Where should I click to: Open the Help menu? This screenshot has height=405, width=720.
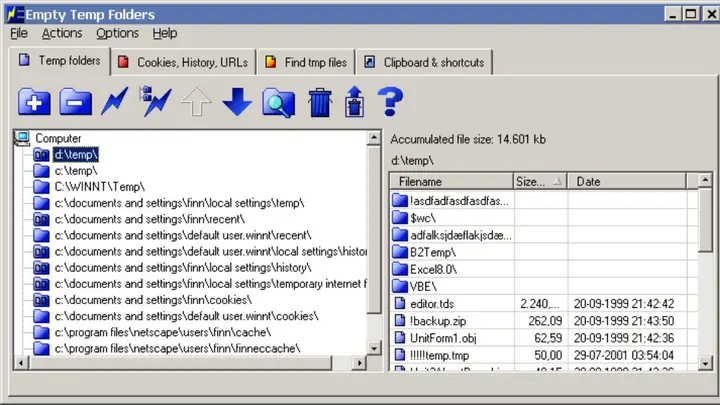165,33
